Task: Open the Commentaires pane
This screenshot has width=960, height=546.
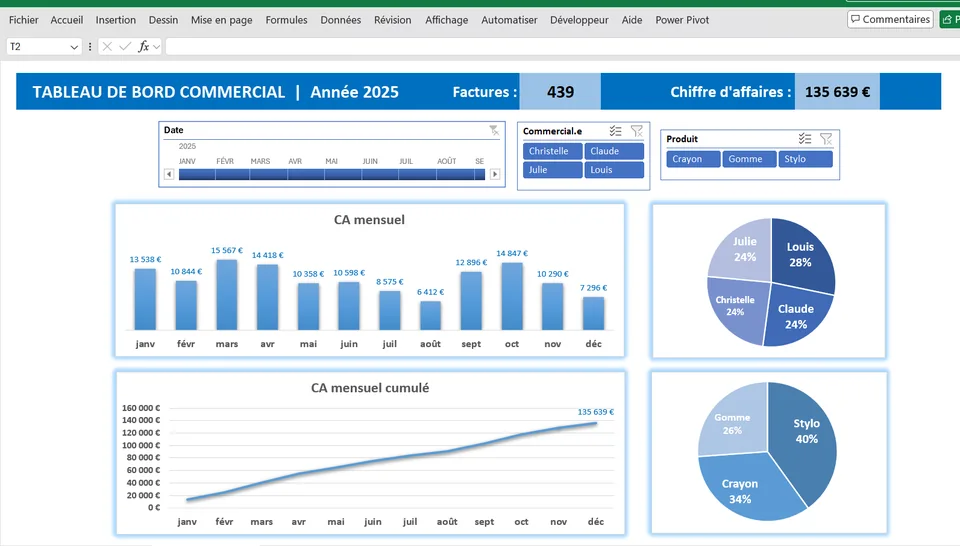Action: tap(890, 19)
